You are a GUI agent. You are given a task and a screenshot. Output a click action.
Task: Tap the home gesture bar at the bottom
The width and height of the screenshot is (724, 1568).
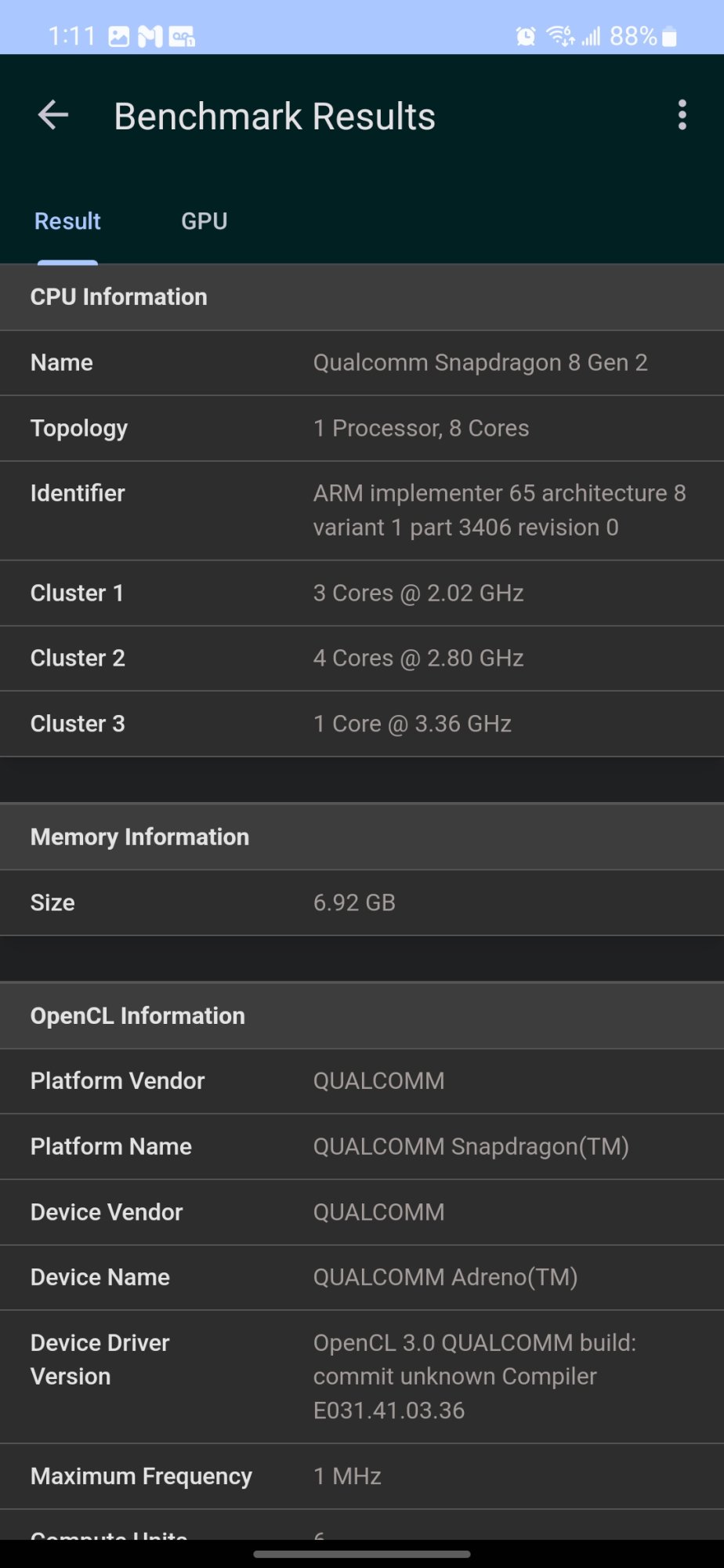pyautogui.click(x=362, y=1553)
